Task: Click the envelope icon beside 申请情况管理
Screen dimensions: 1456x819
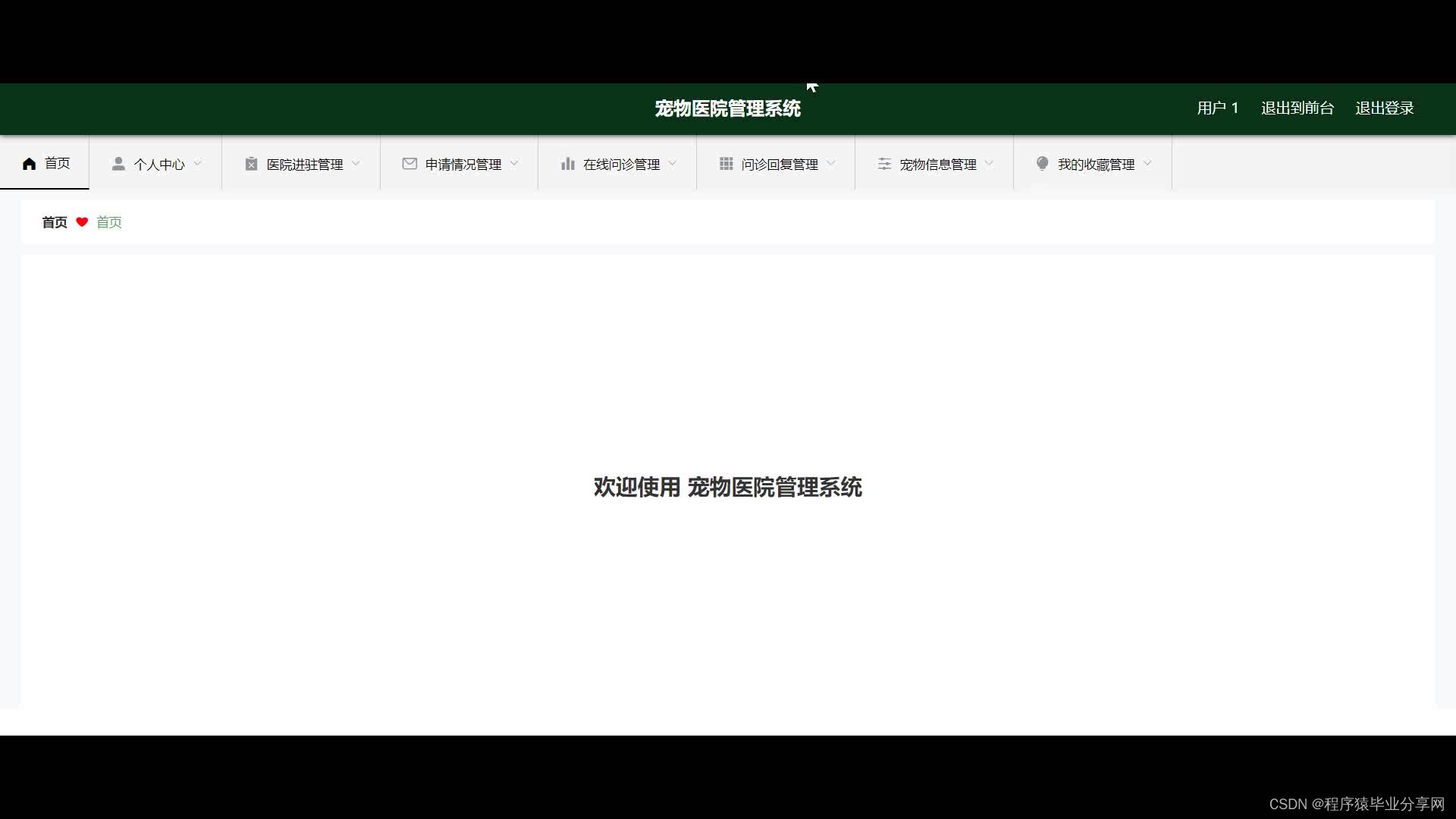Action: pyautogui.click(x=409, y=164)
